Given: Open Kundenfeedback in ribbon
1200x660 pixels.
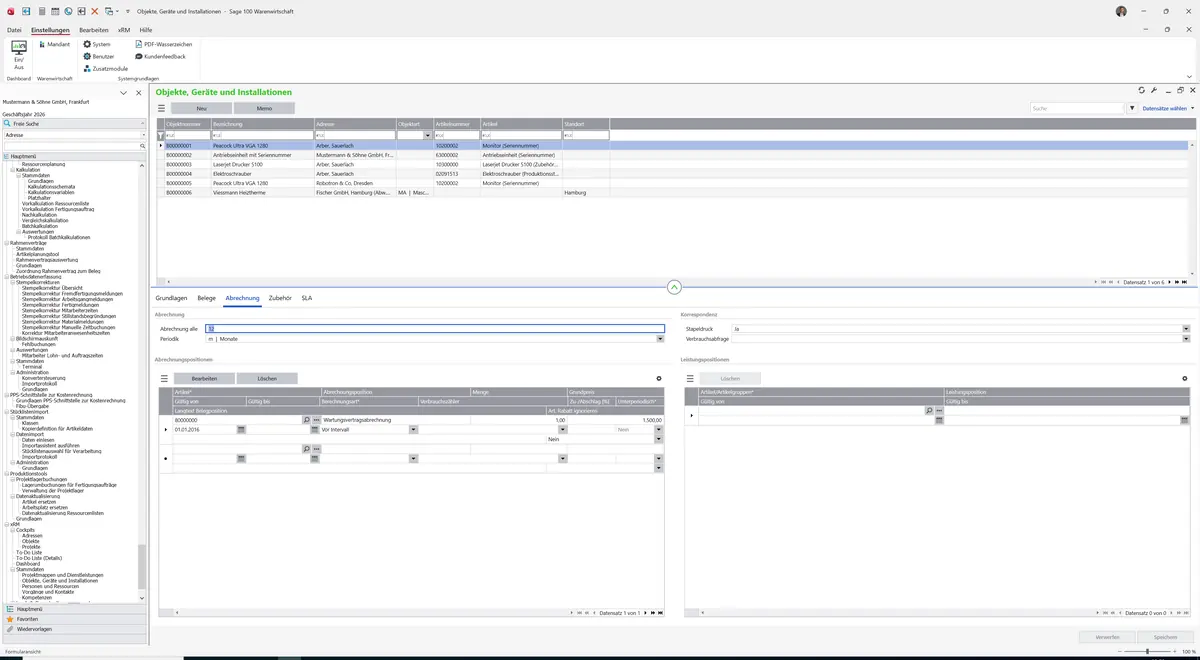Looking at the screenshot, I should pos(160,56).
